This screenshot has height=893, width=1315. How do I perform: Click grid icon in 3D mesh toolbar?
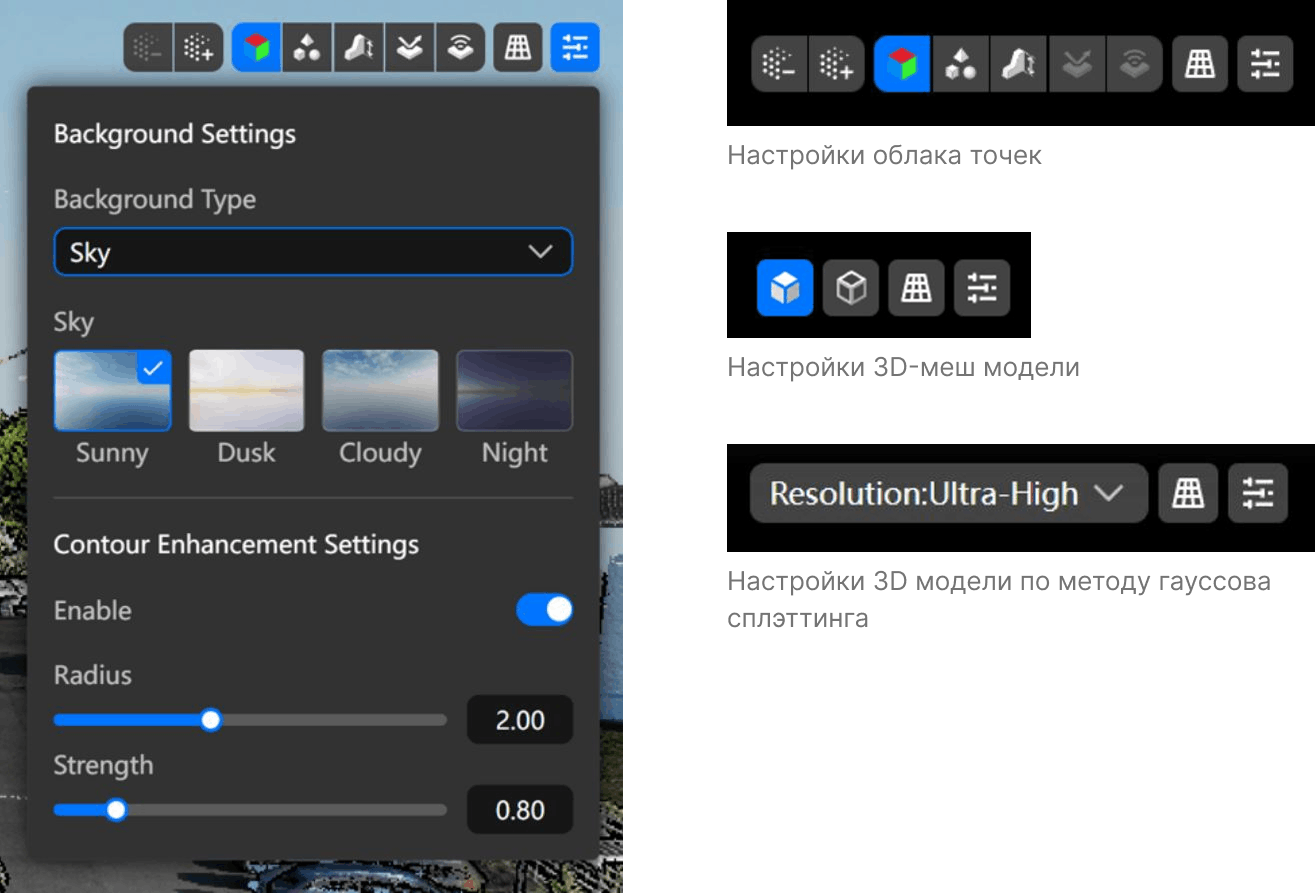coord(916,288)
